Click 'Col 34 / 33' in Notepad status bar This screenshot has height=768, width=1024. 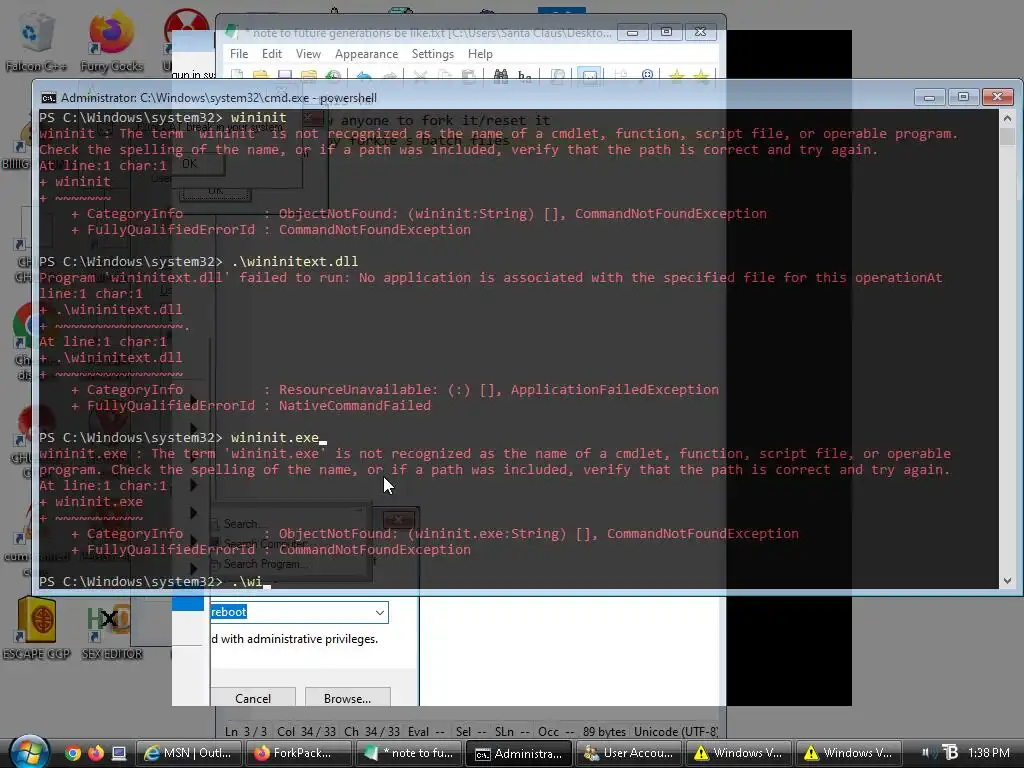tap(306, 731)
